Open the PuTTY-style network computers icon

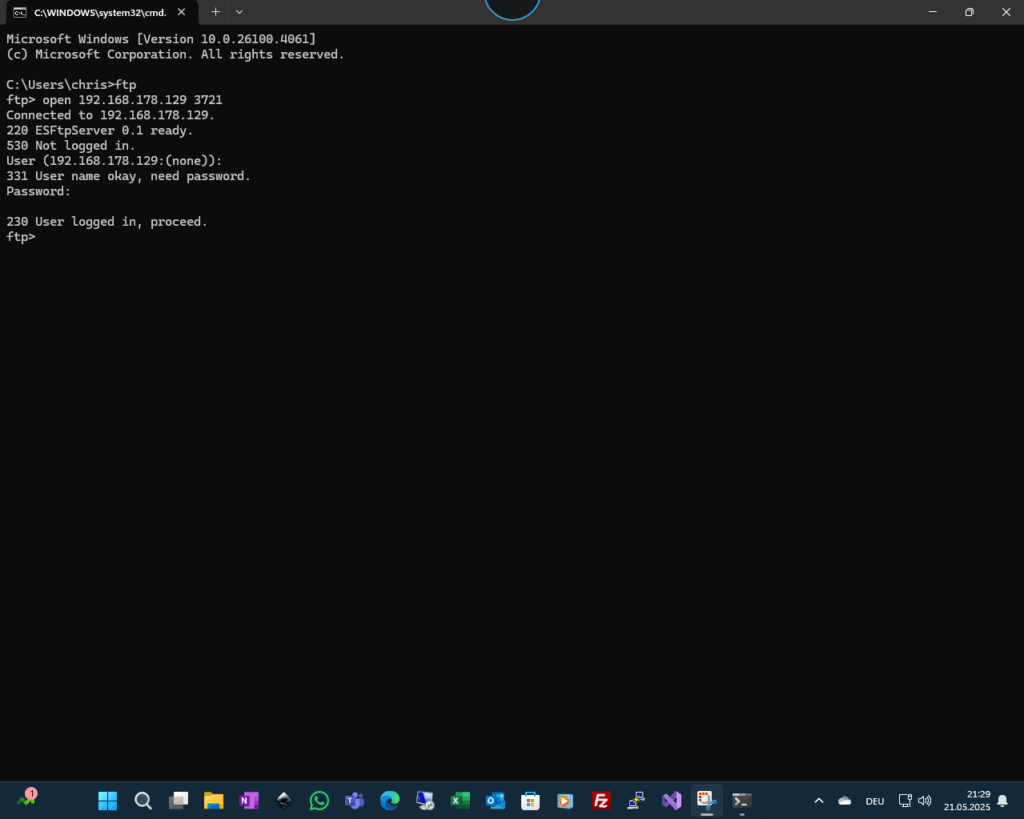click(x=636, y=801)
